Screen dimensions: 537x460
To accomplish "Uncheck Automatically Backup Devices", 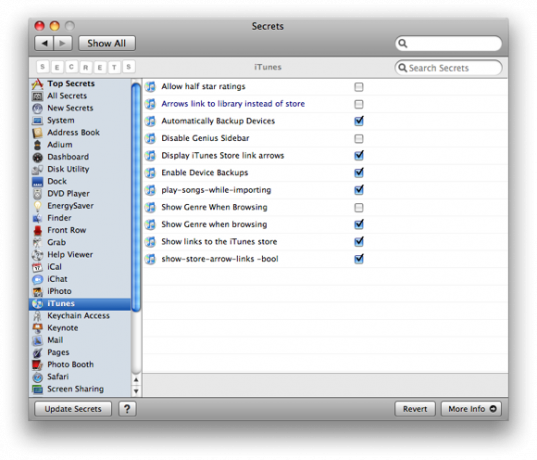I will 359,121.
